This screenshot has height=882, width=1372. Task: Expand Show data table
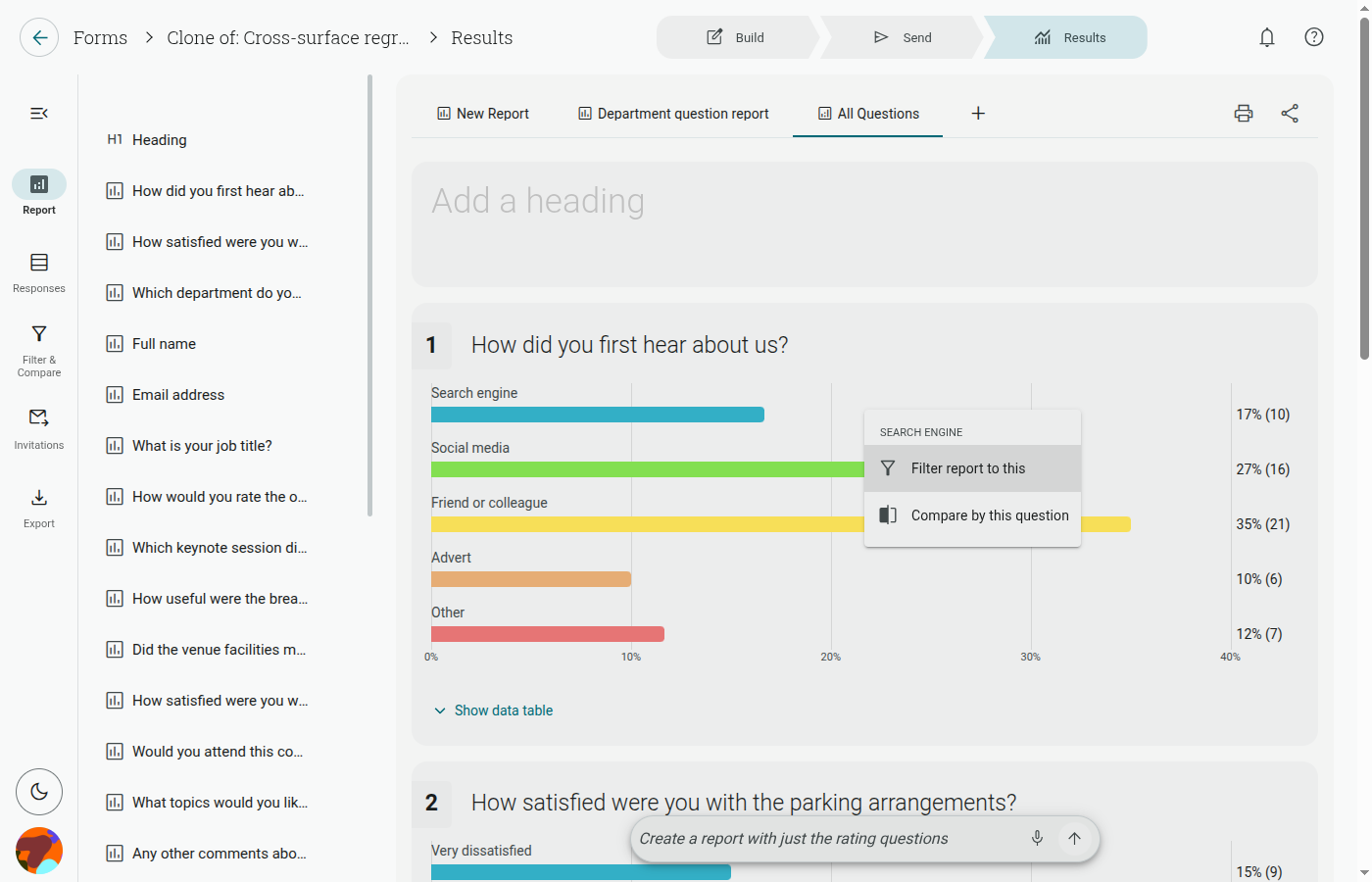coord(493,710)
